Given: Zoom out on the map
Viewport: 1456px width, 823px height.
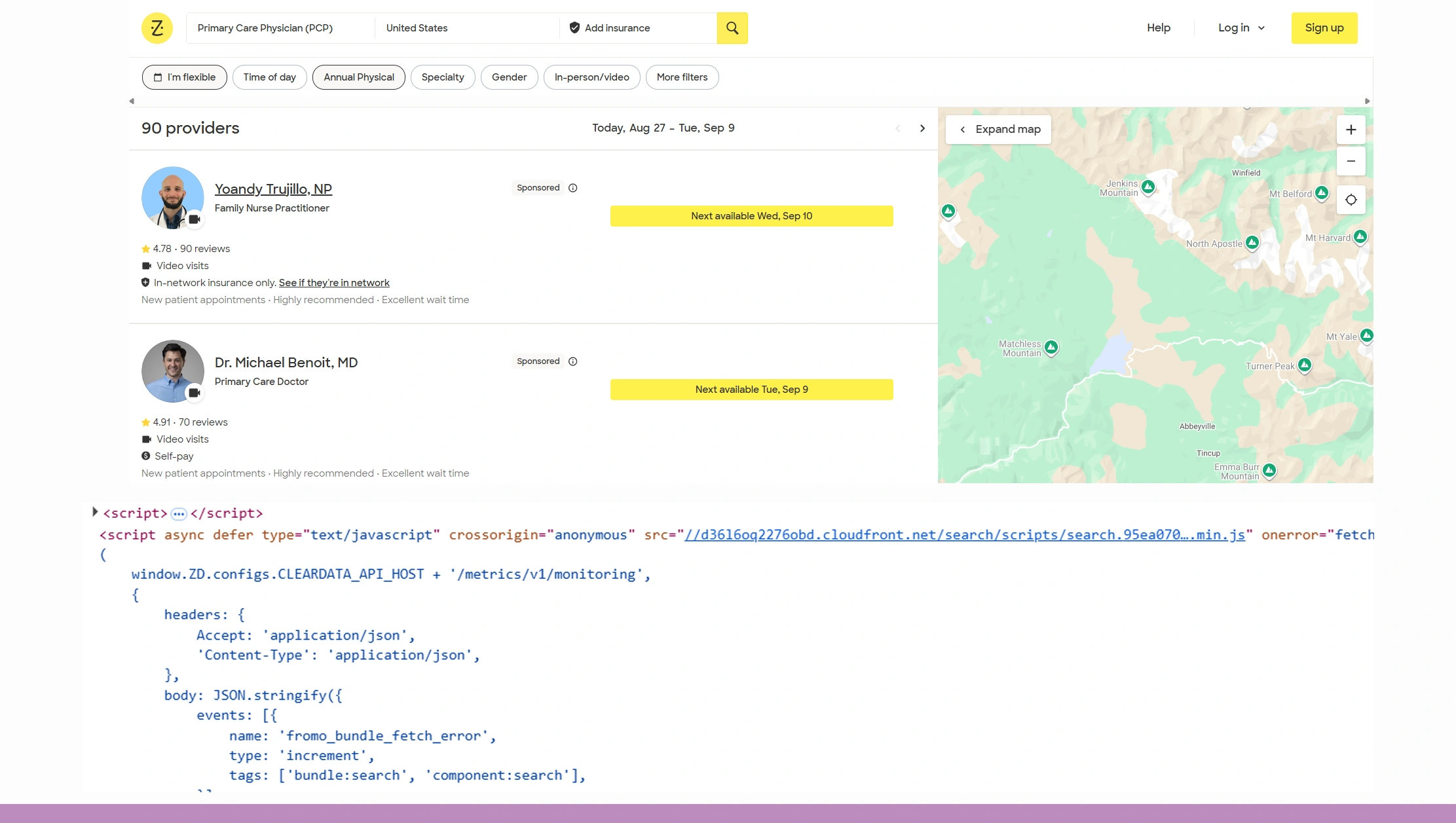Looking at the screenshot, I should pyautogui.click(x=1351, y=161).
